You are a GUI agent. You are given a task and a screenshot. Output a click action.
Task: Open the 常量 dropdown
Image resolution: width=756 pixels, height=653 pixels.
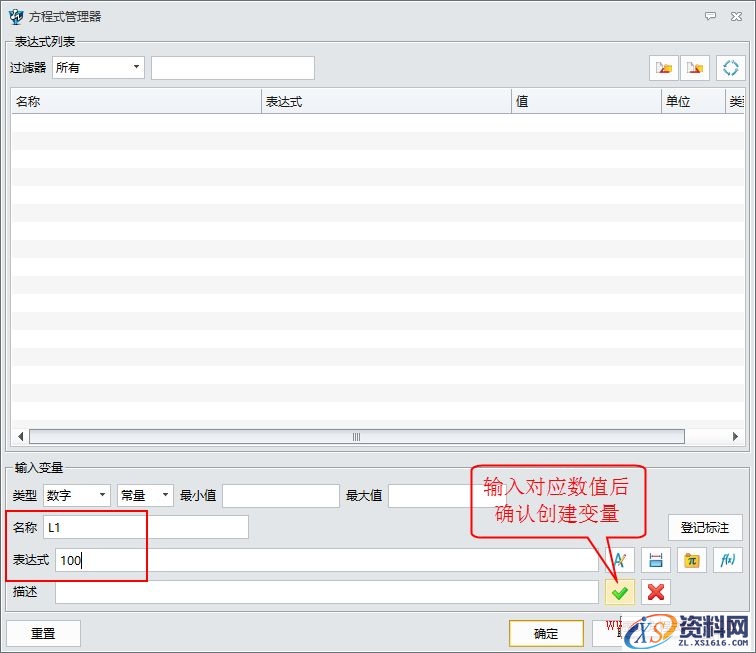(x=145, y=495)
